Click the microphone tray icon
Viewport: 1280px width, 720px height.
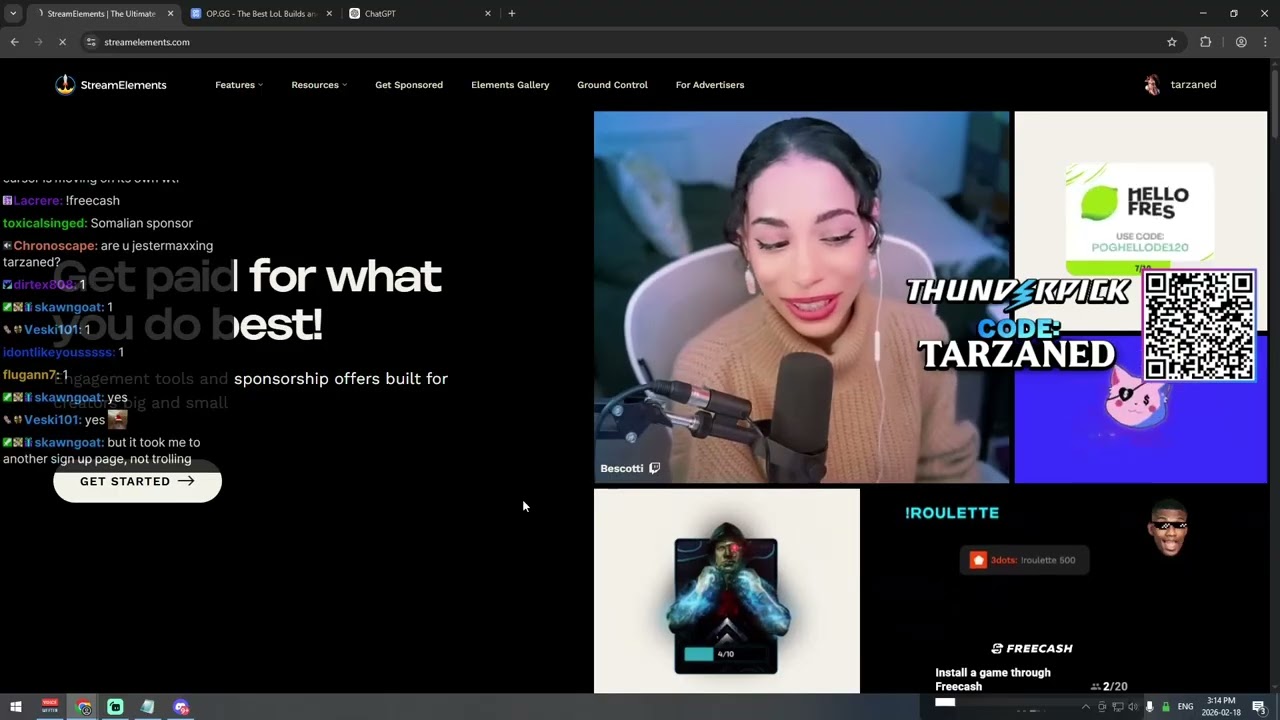tap(1149, 707)
